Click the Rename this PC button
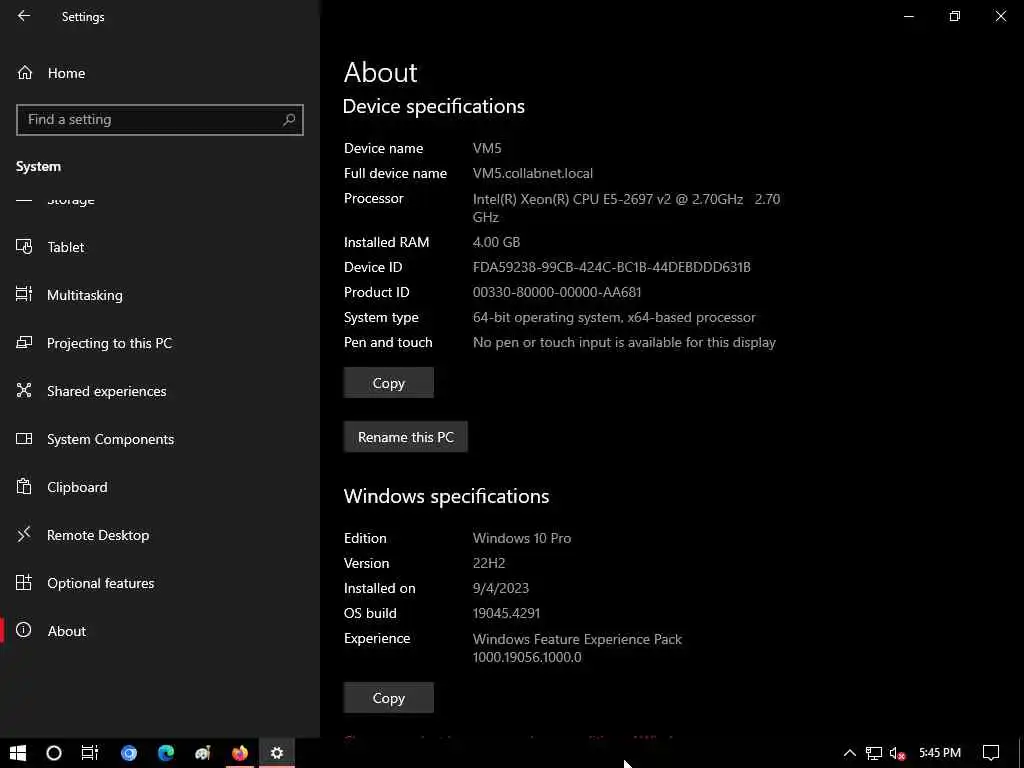This screenshot has width=1024, height=768. tap(406, 437)
